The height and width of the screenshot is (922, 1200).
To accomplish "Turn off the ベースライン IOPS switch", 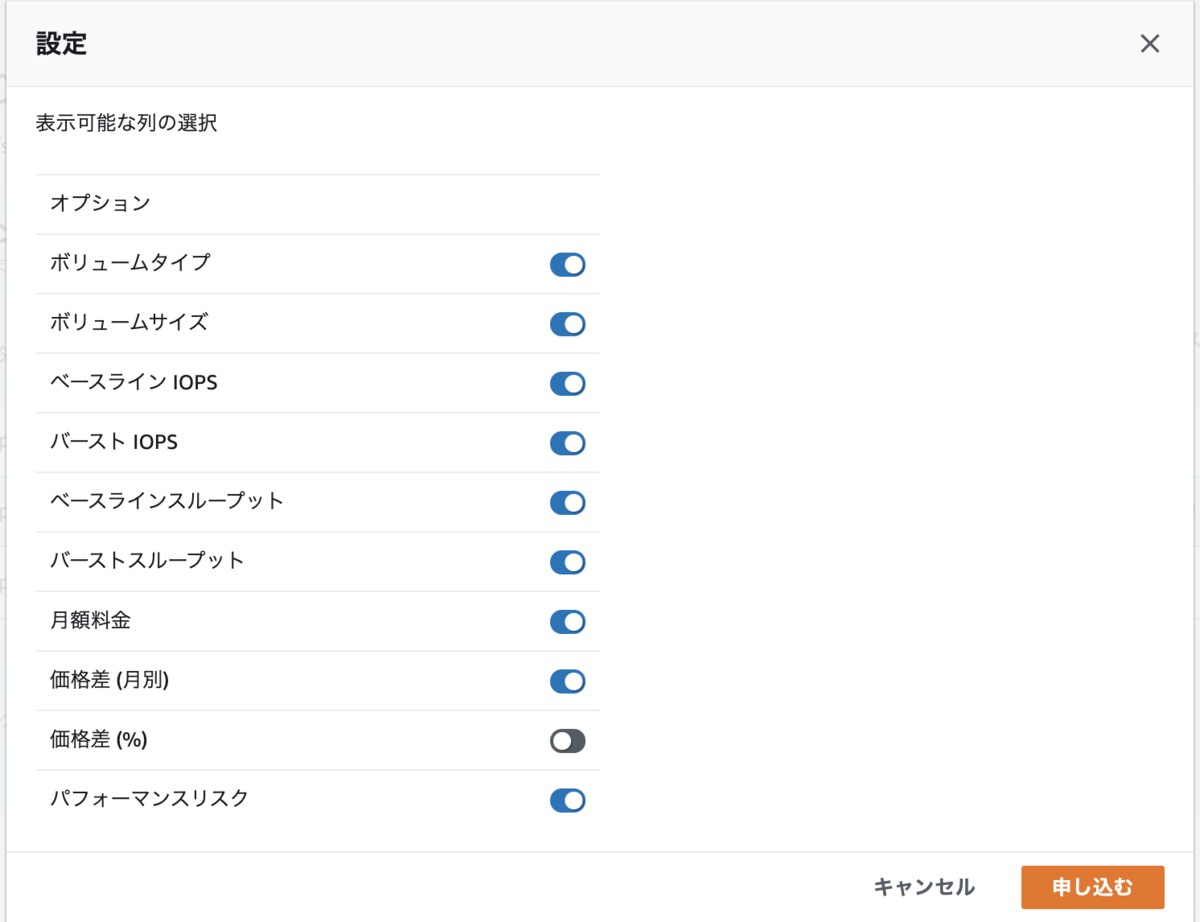I will click(x=567, y=384).
